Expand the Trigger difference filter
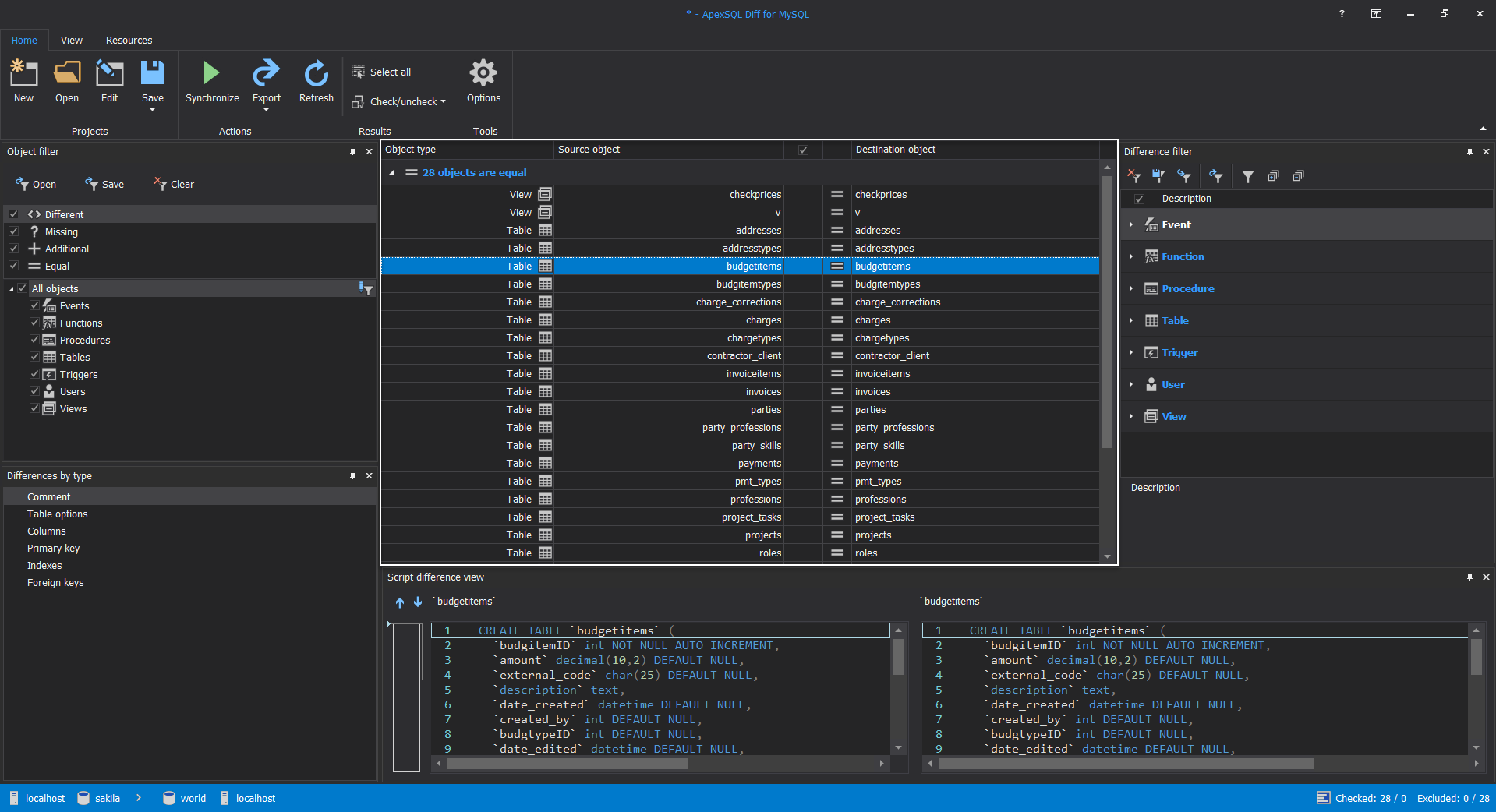The image size is (1496, 812). click(1131, 352)
